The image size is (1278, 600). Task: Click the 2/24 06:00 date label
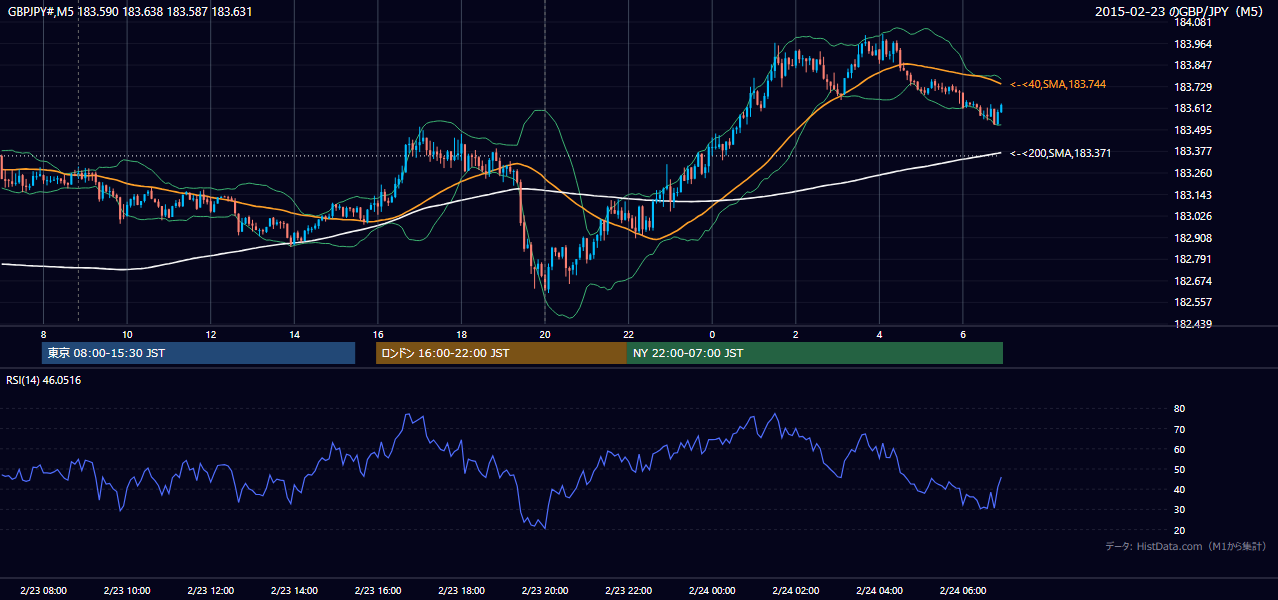962,591
